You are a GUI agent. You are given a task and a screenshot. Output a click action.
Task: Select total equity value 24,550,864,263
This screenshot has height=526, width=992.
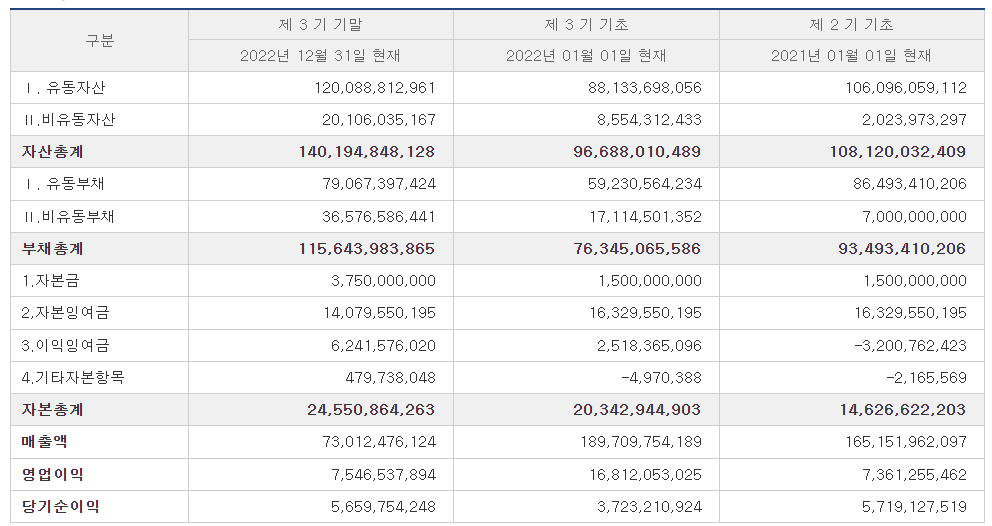tap(371, 410)
